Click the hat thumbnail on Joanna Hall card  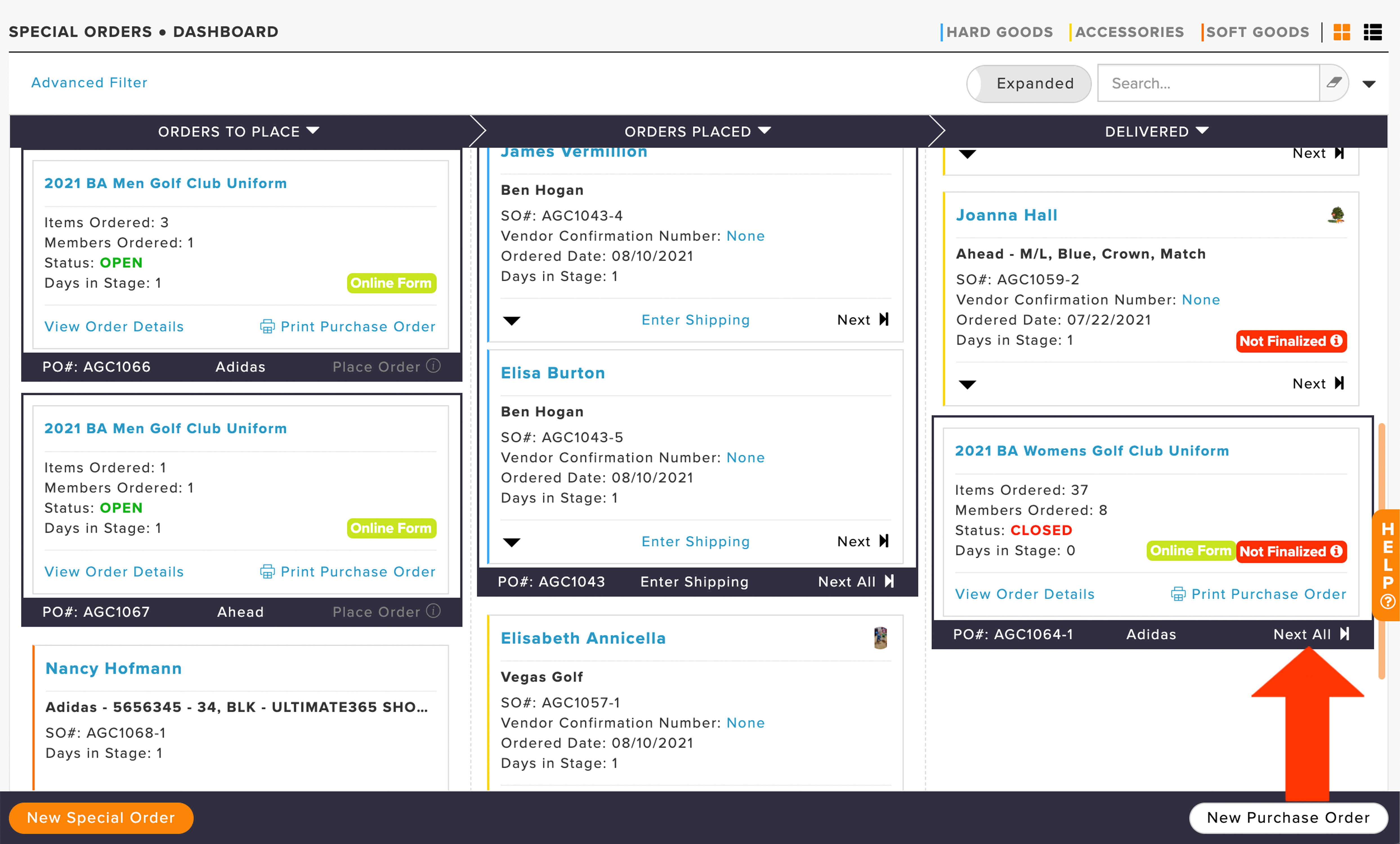(1336, 215)
